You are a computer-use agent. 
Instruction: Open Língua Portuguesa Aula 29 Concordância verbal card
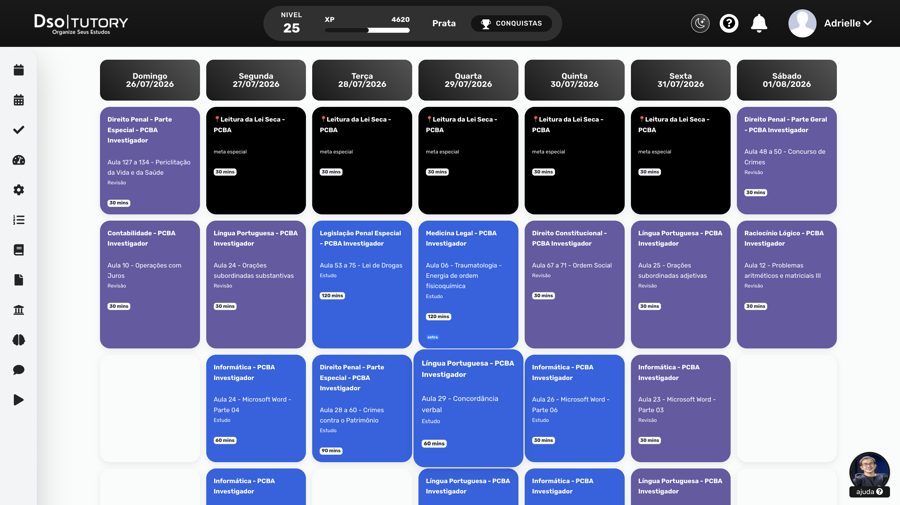point(468,408)
